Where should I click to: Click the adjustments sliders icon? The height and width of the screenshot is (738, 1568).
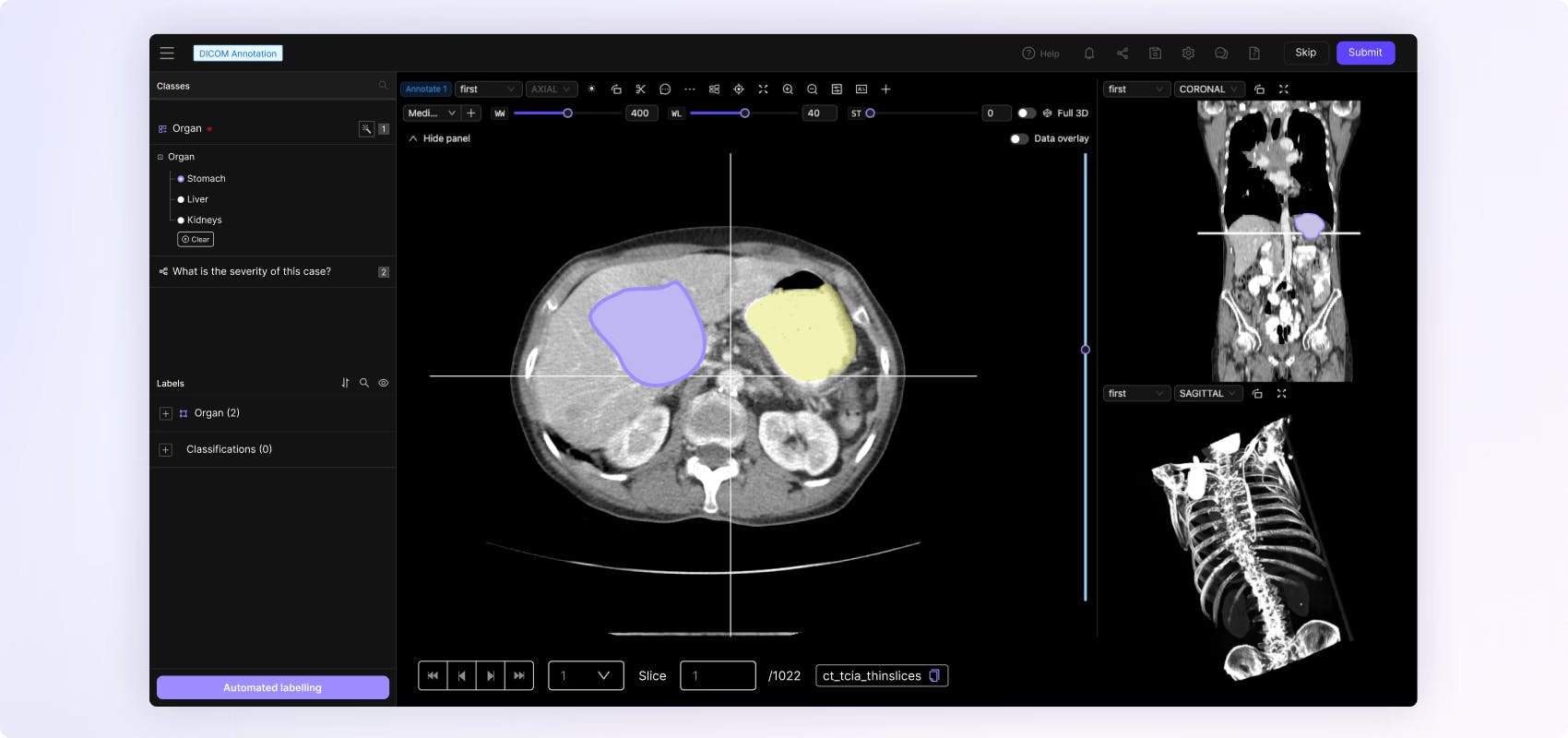pyautogui.click(x=837, y=89)
